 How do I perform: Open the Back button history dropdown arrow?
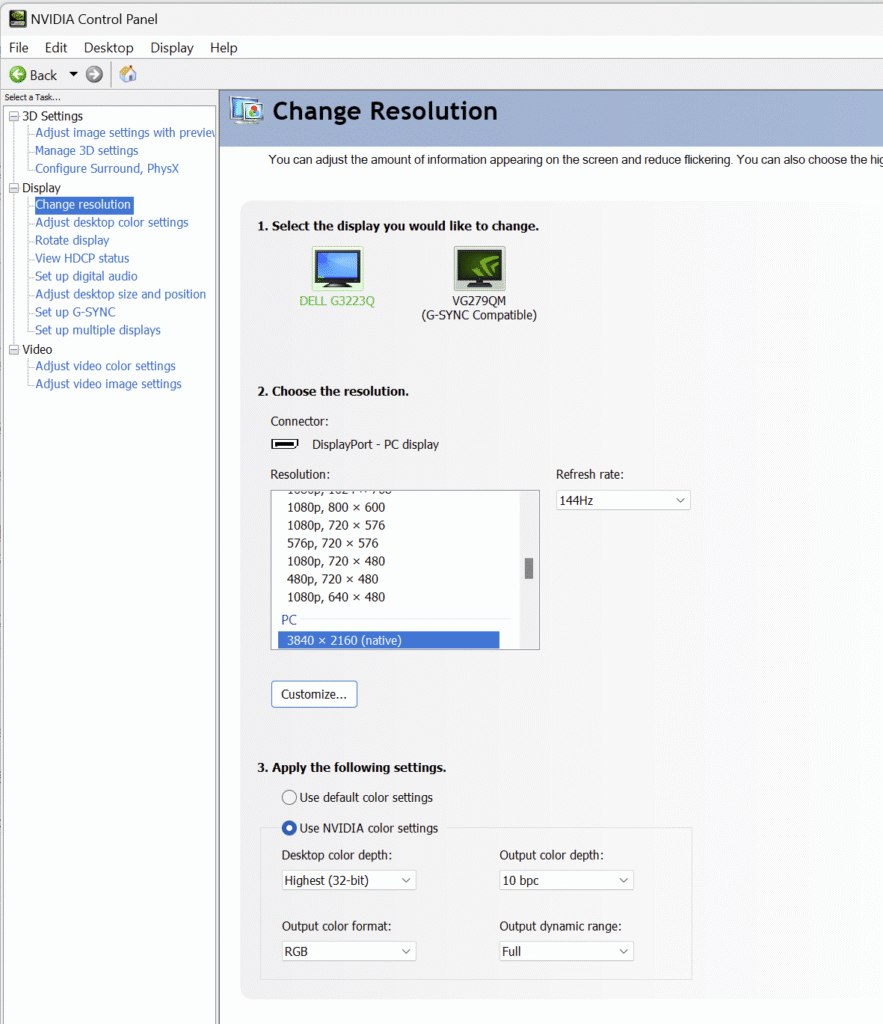click(x=73, y=75)
